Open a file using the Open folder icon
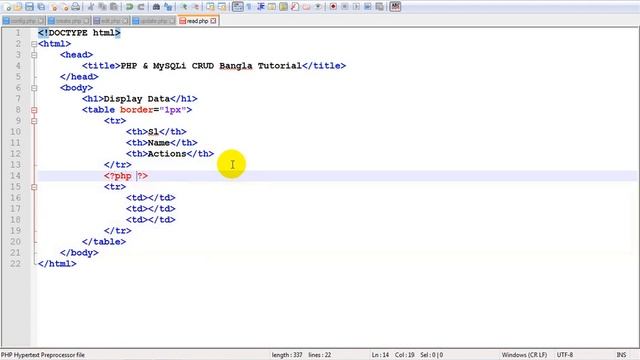The image size is (640, 360). tap(18, 7)
